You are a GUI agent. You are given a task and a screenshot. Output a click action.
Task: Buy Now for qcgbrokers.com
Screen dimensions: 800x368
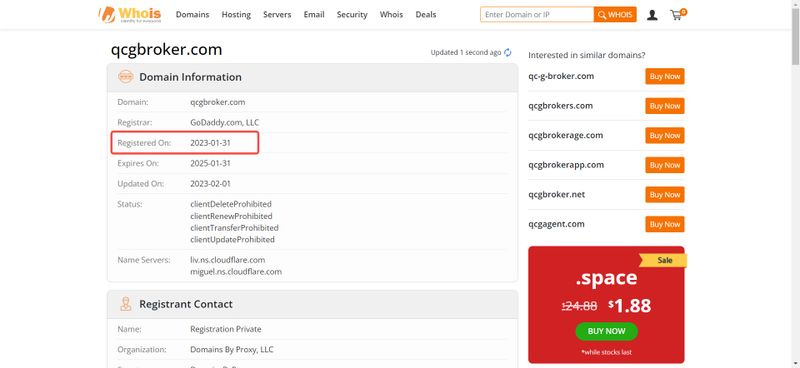[665, 106]
